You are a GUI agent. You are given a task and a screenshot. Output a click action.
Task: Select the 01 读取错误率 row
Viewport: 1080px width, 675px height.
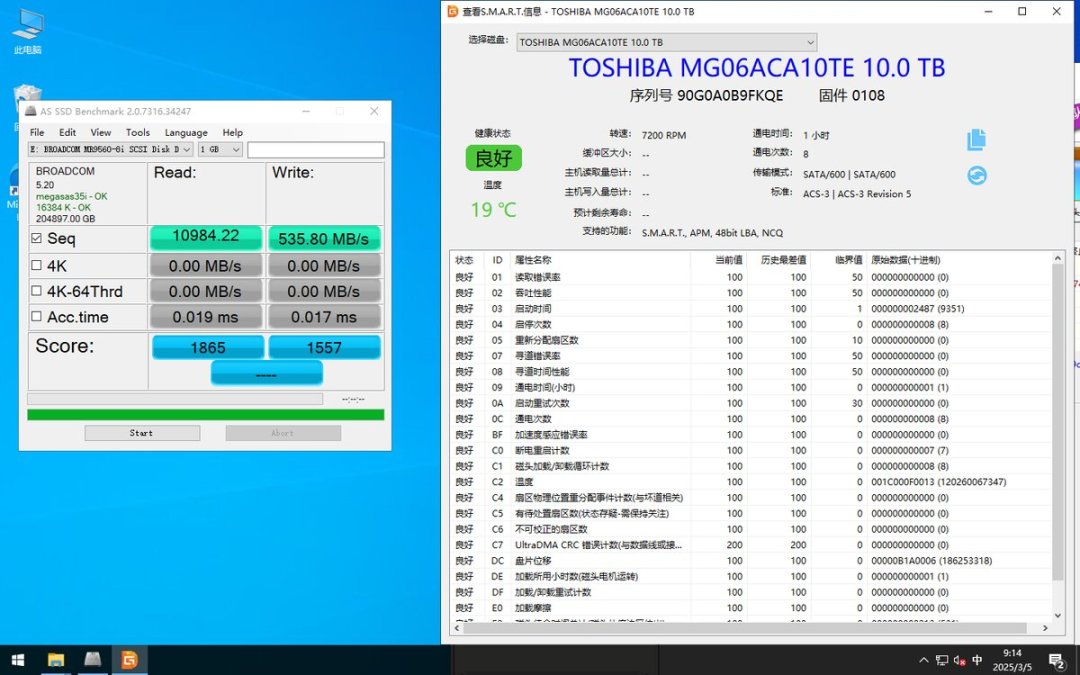click(751, 277)
